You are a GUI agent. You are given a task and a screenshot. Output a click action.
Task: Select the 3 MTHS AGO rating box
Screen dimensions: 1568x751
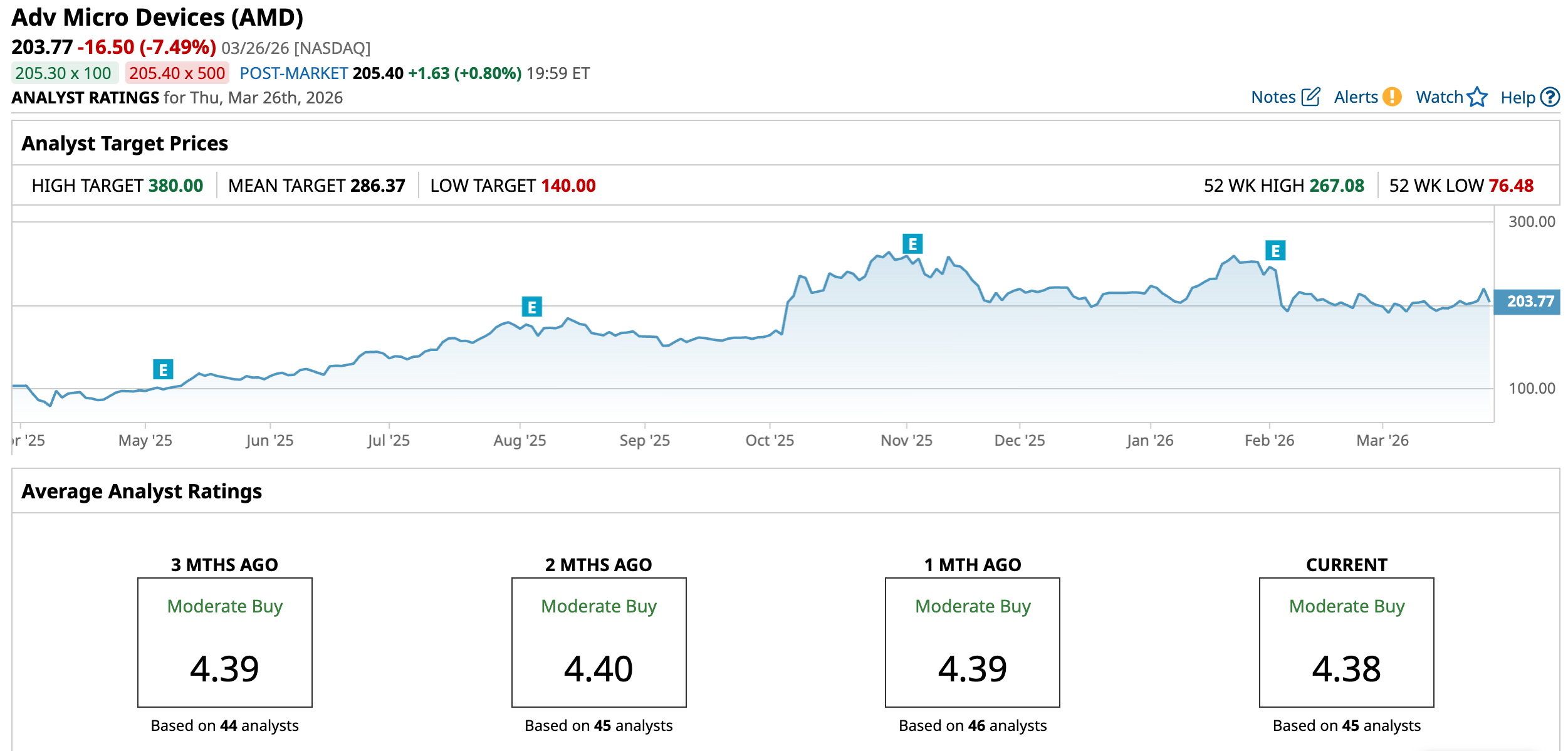(x=224, y=643)
